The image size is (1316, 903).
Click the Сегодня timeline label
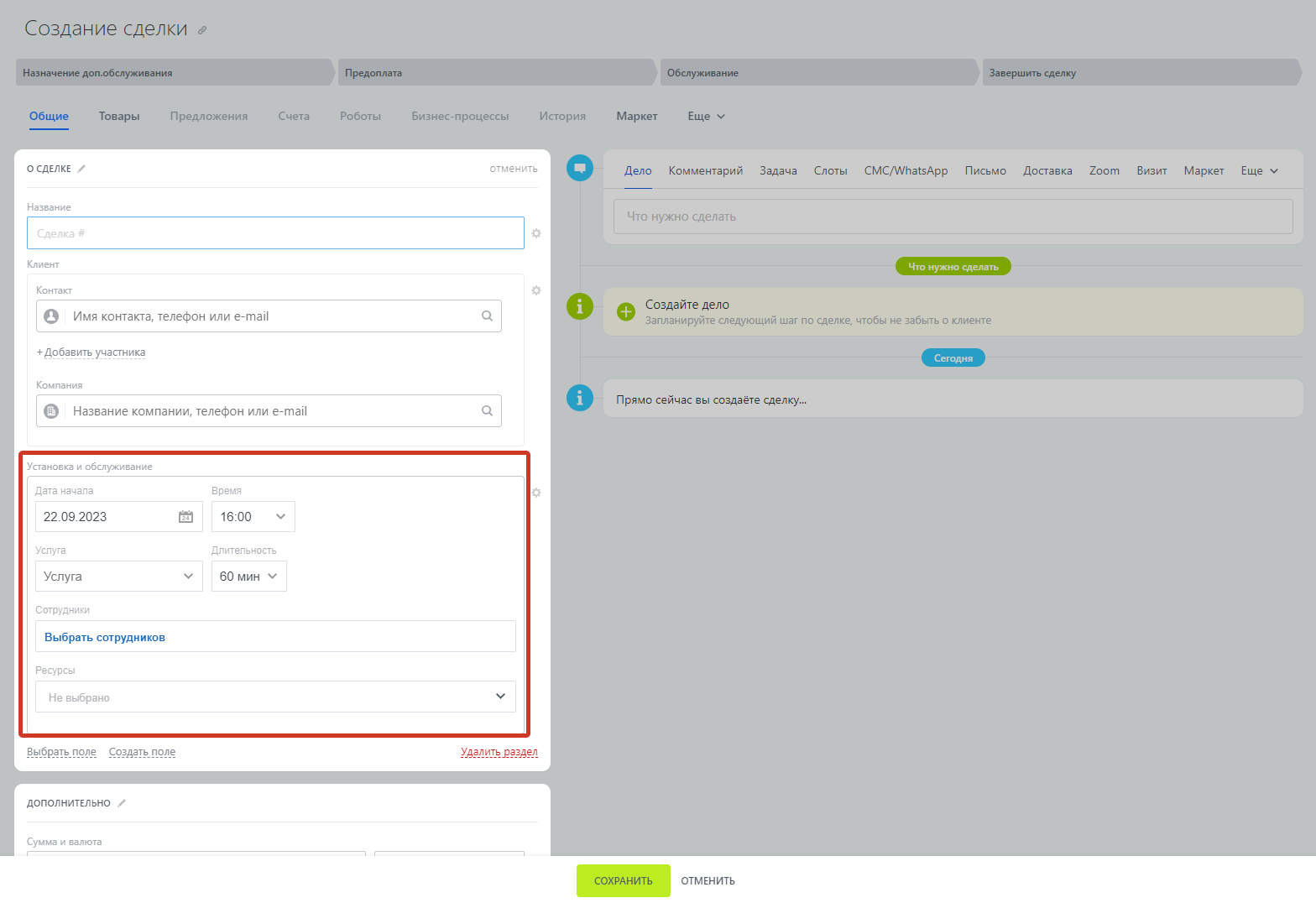pos(953,358)
